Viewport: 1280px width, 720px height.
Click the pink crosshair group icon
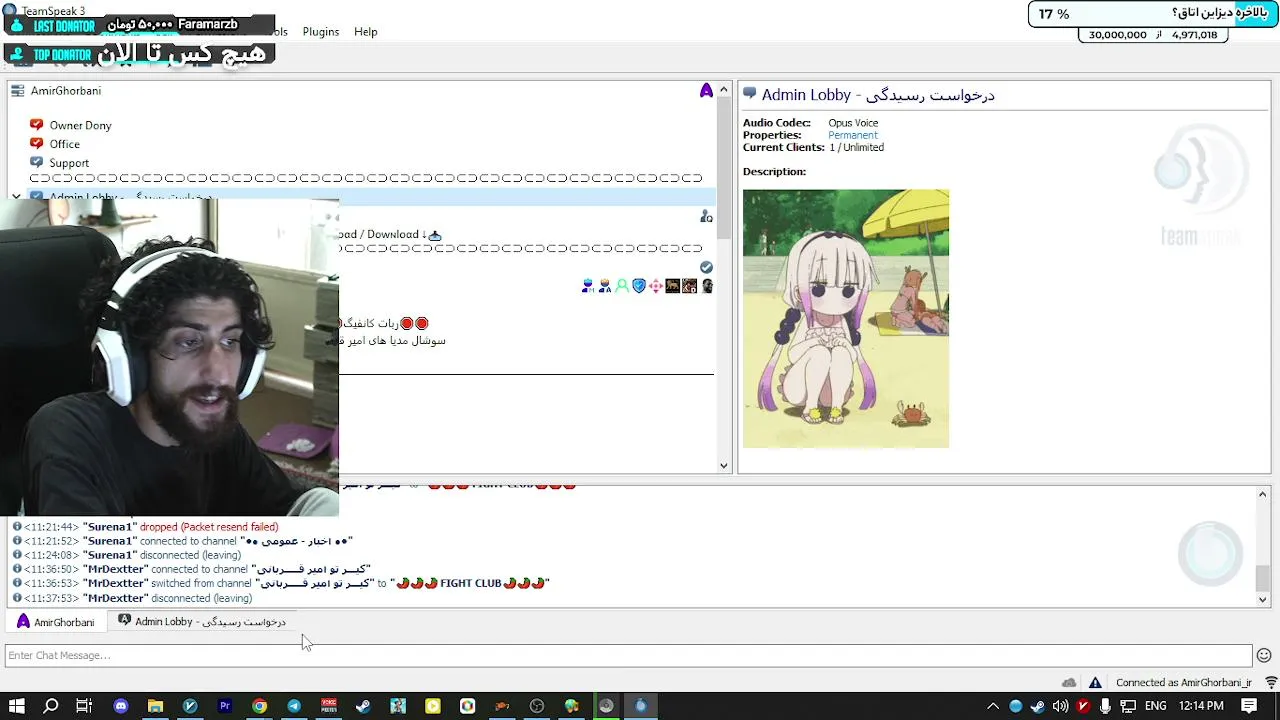click(656, 286)
